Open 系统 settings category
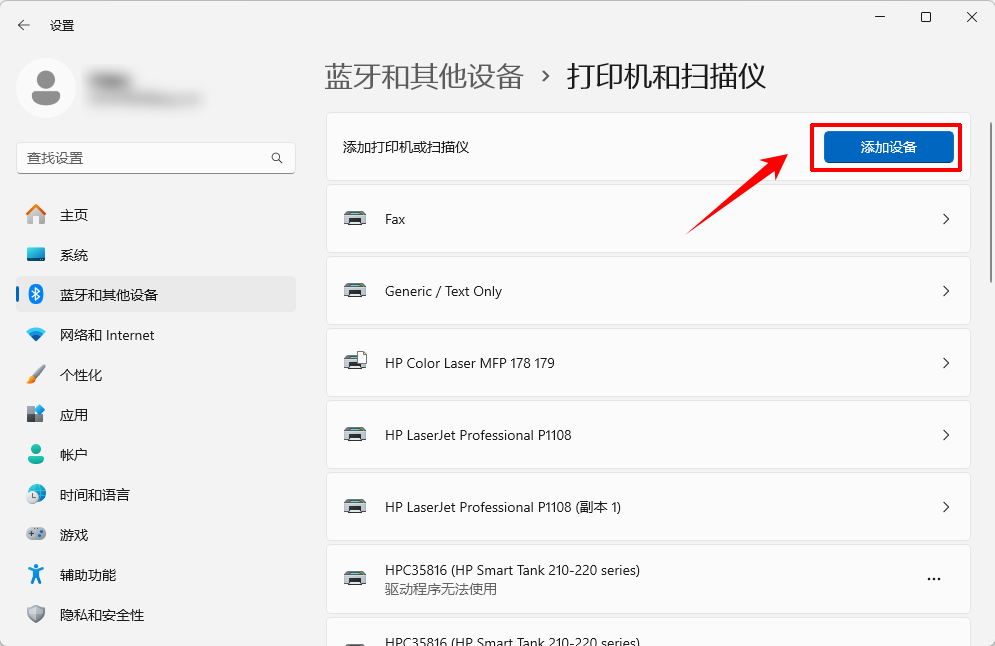Screen dimensions: 995x646 [156, 254]
